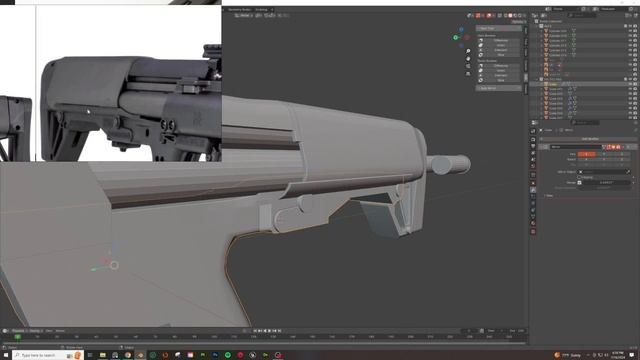Toggle Mirror modifier Axis Y button

tap(604, 154)
